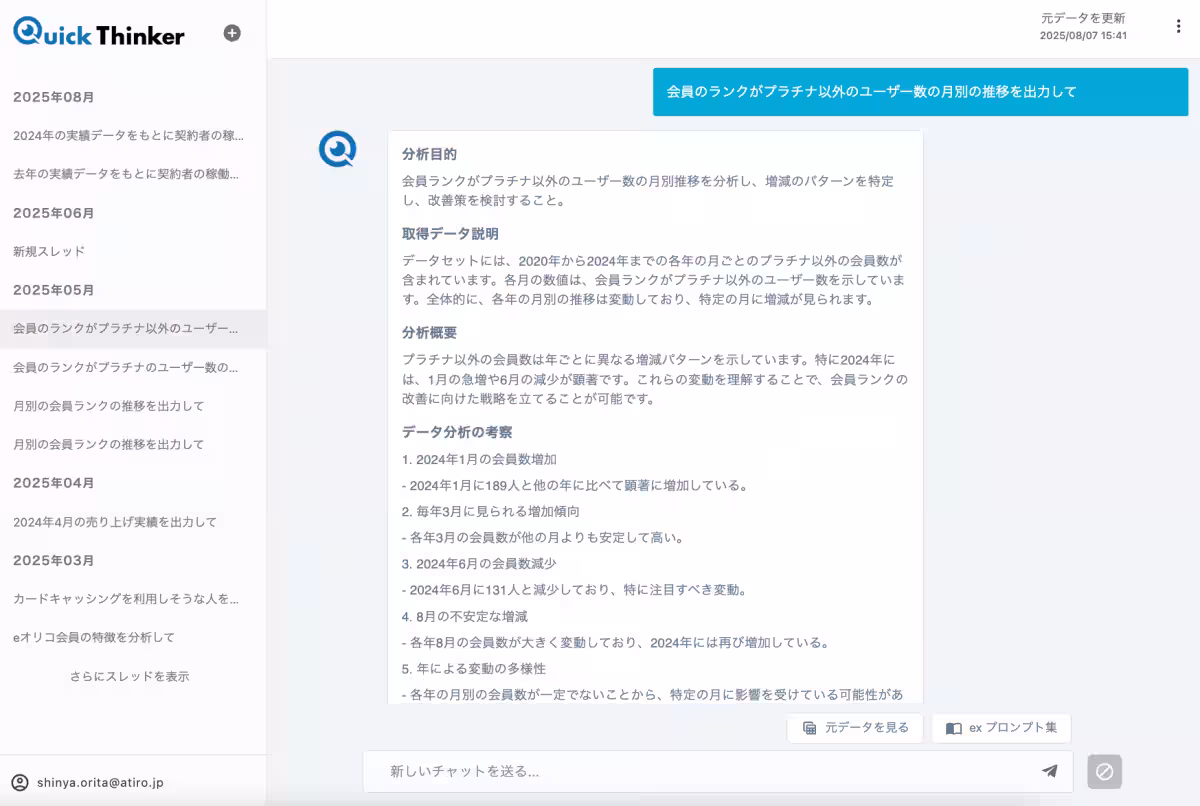Open the 元データを見る source data view
The image size is (1200, 806).
pyautogui.click(x=855, y=728)
